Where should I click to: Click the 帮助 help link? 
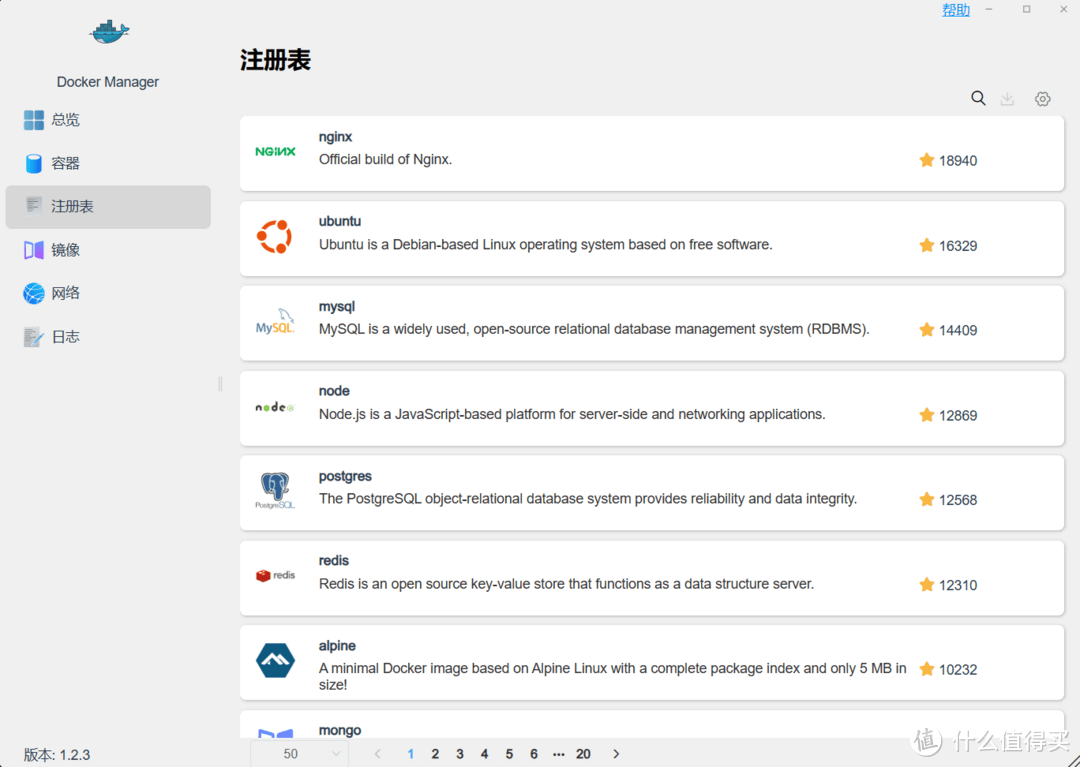pos(956,10)
